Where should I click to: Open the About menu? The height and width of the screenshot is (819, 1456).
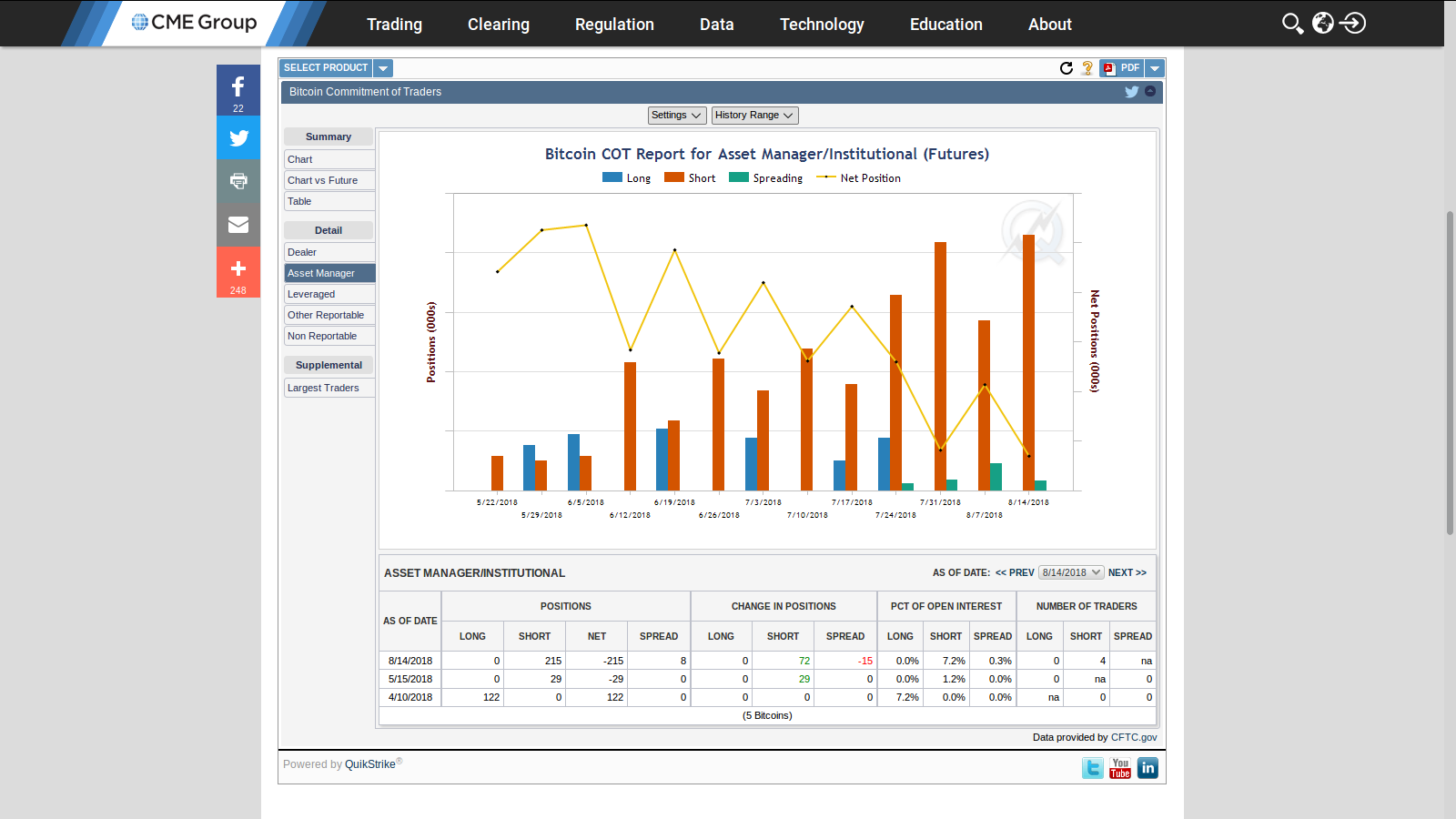[x=1050, y=25]
